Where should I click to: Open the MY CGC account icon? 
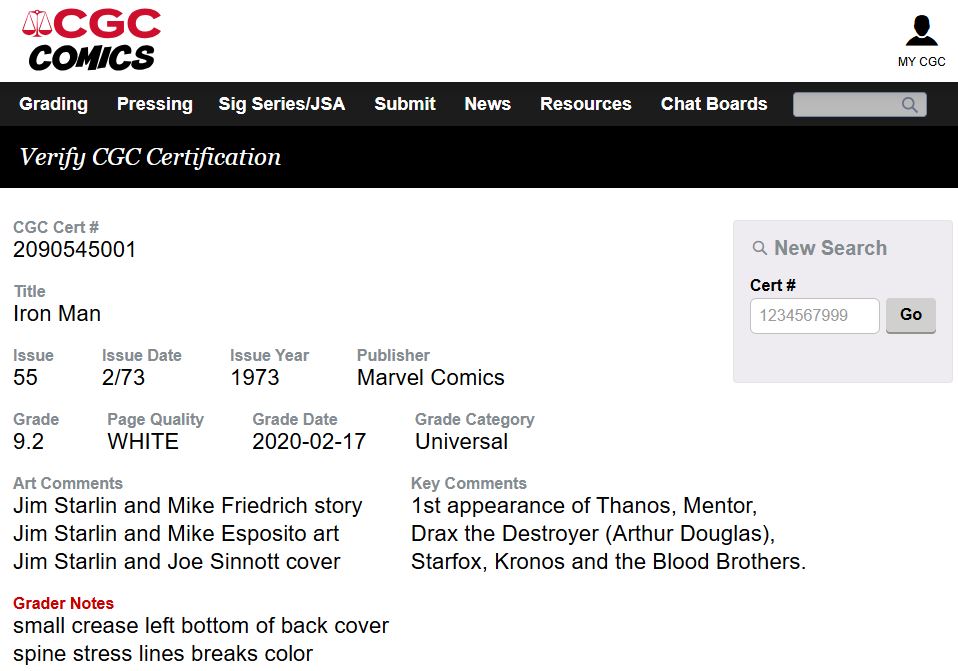pyautogui.click(x=921, y=31)
